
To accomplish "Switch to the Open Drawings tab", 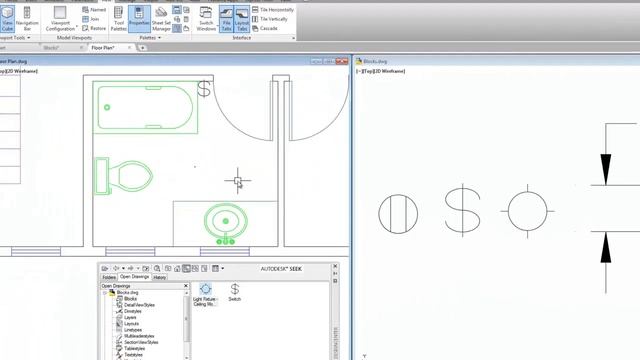I will (134, 277).
